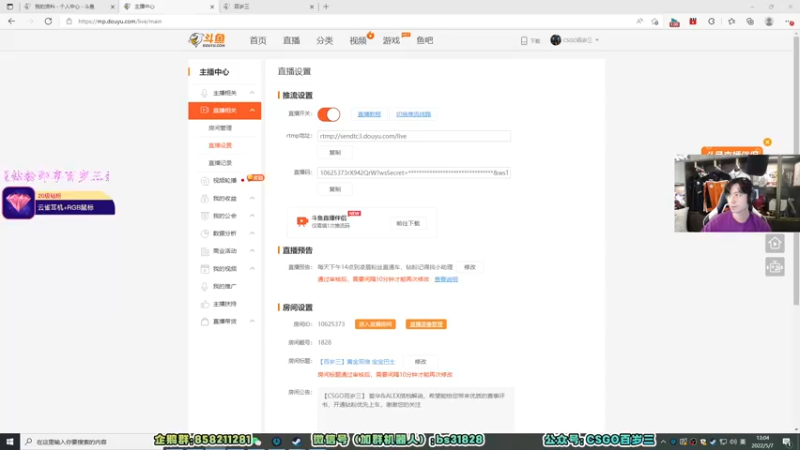This screenshot has height=450, width=800.
Task: Open 首页 in the top navigation
Action: tap(258, 40)
